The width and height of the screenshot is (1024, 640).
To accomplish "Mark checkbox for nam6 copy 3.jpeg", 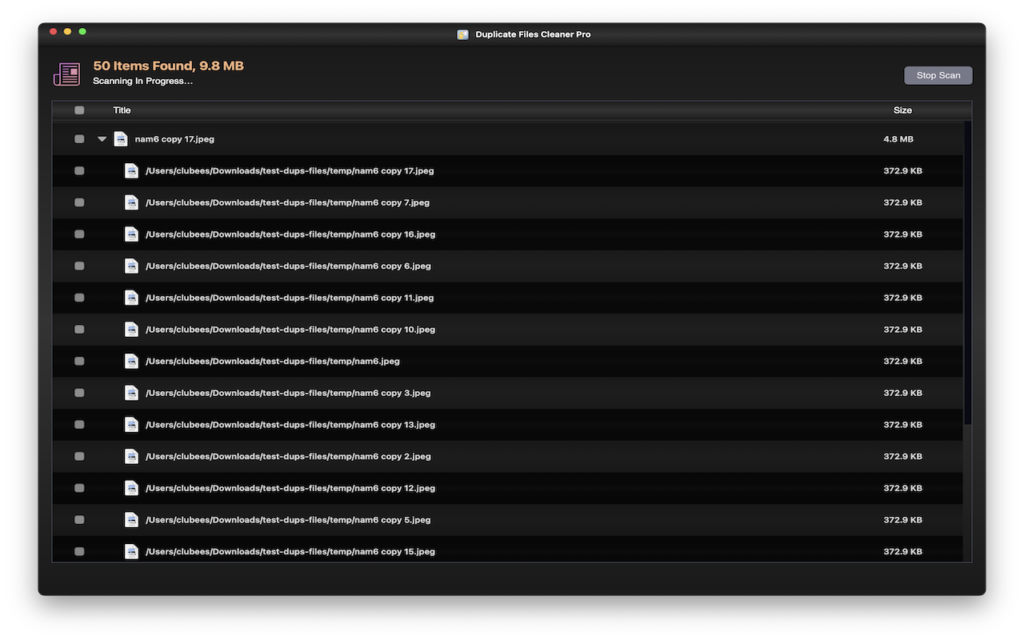I will click(x=79, y=392).
